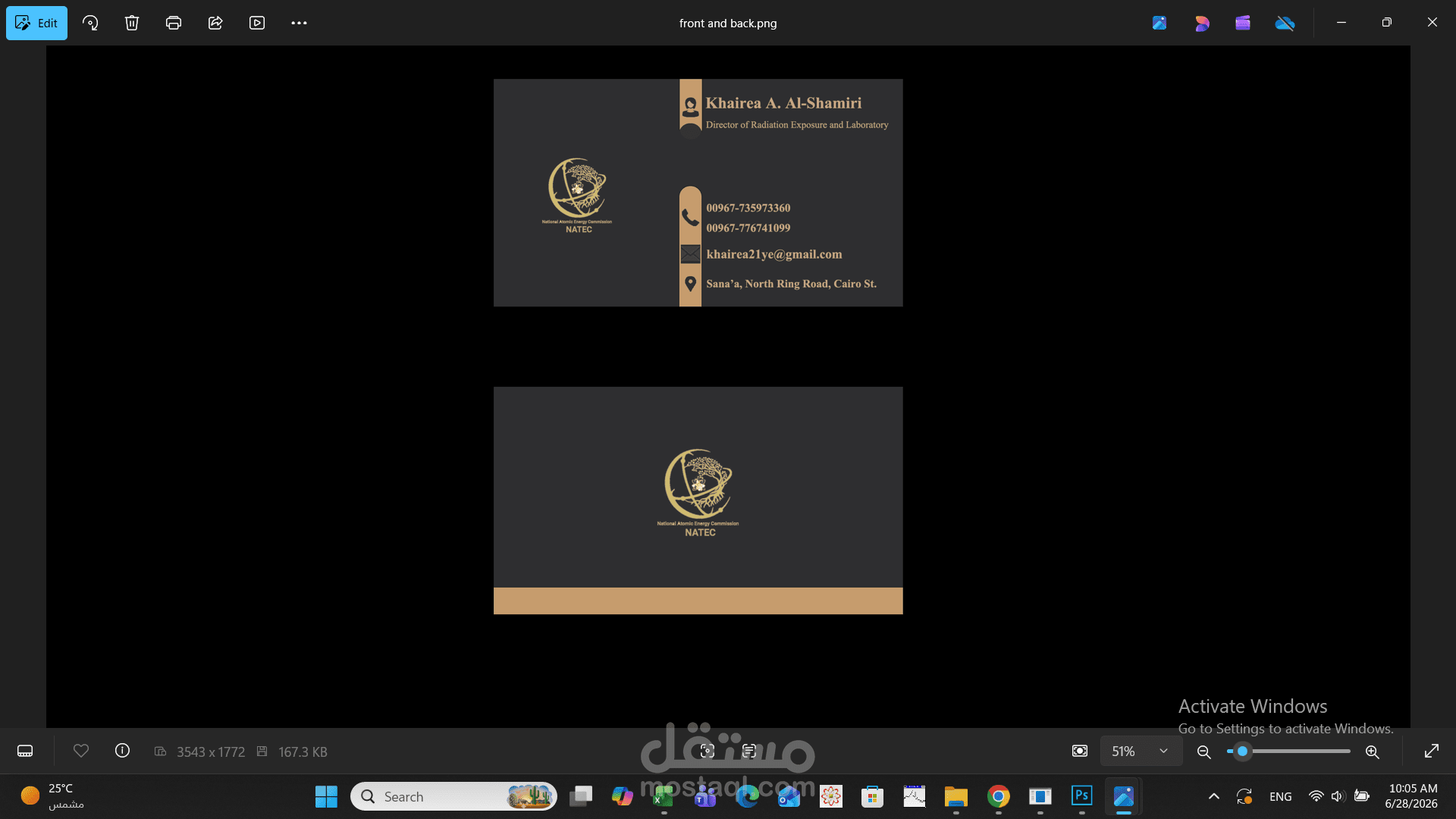
Task: Click the name Khairea A. Al-Shamiri
Action: (783, 103)
